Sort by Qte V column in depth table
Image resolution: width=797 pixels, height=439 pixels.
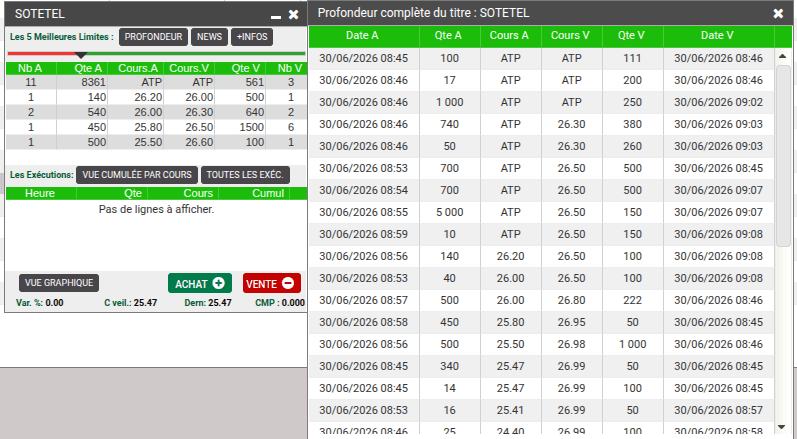[x=632, y=36]
